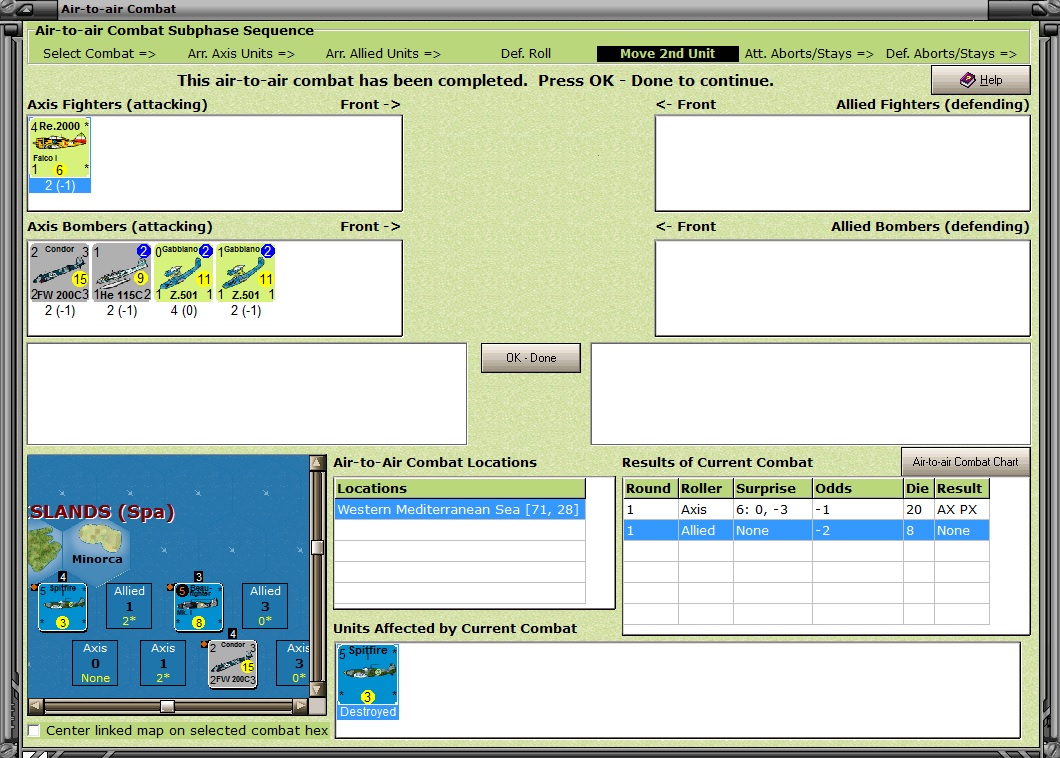Click the Roller column header
The width and height of the screenshot is (1060, 758).
click(705, 488)
